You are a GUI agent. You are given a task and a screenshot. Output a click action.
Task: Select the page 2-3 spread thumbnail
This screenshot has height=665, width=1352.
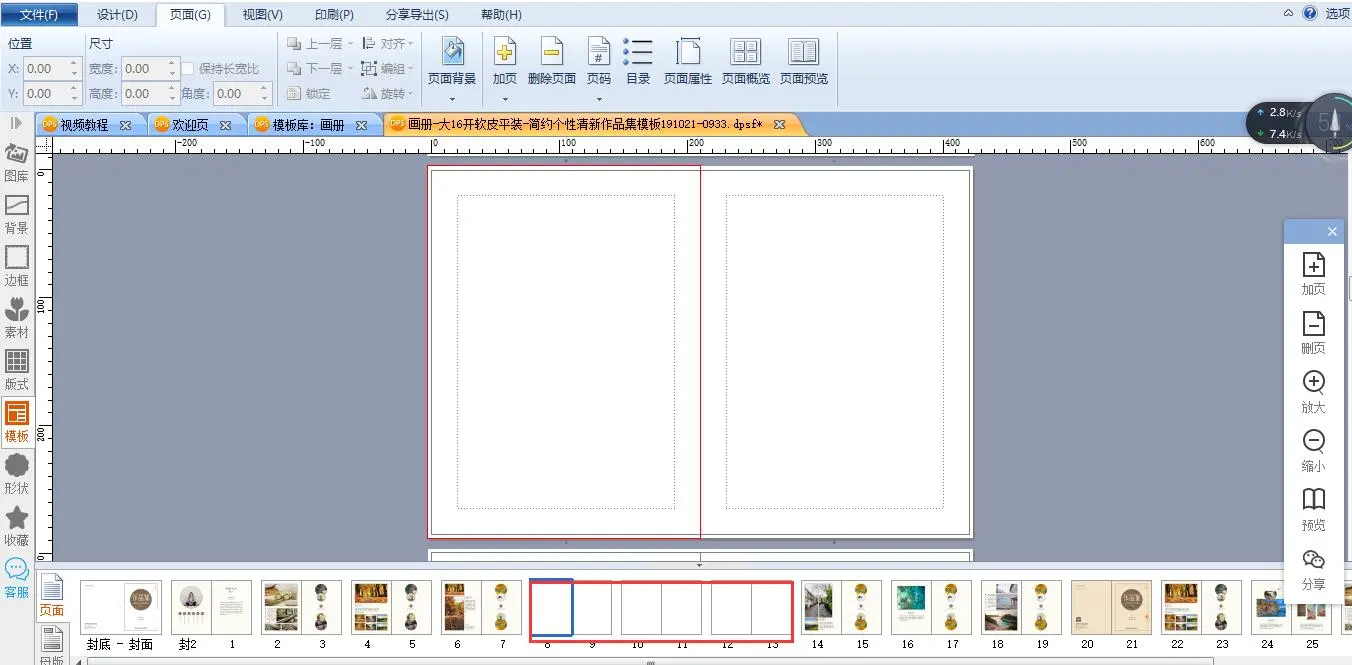tap(300, 607)
